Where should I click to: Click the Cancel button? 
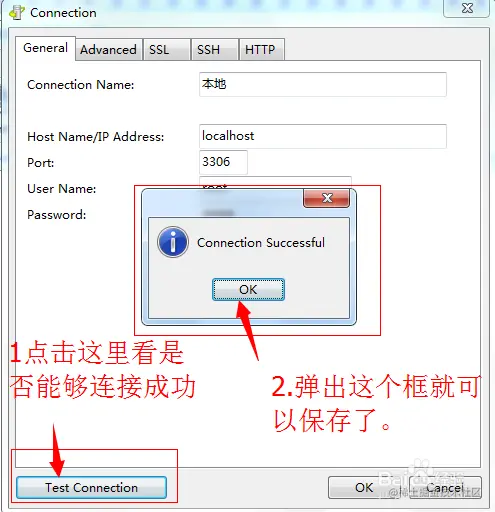[x=445, y=488]
